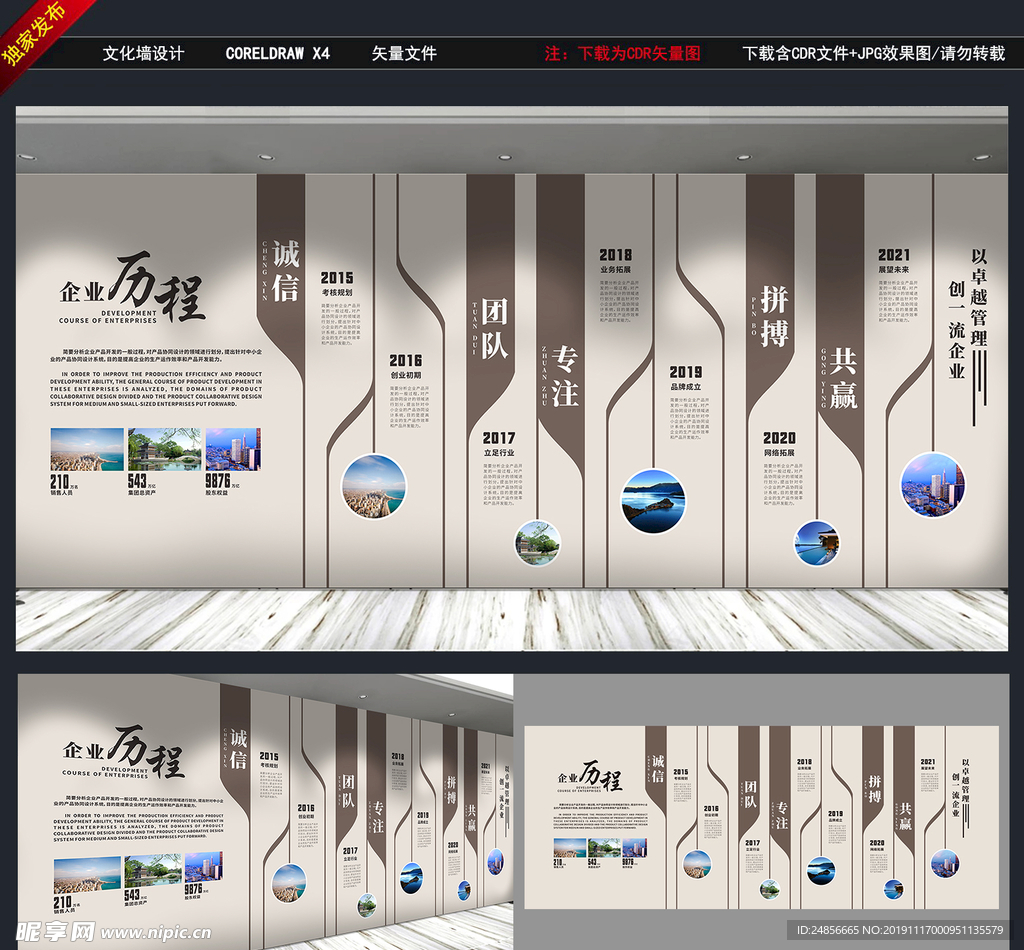Screen dimensions: 1024x950
Task: Click the circular city photo below 2021 on large wall
Action: 932,484
